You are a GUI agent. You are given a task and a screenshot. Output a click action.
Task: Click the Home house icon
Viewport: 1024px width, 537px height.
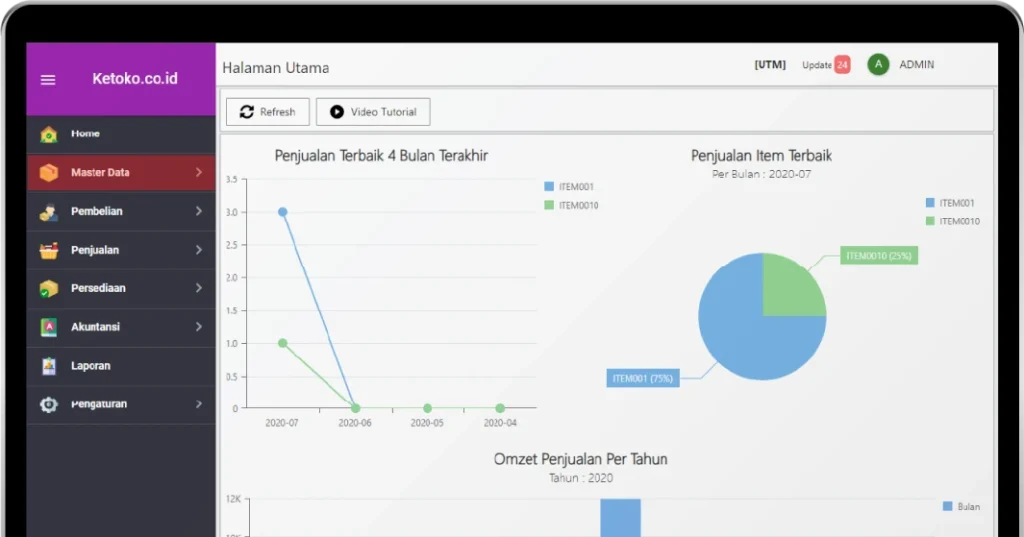click(48, 134)
